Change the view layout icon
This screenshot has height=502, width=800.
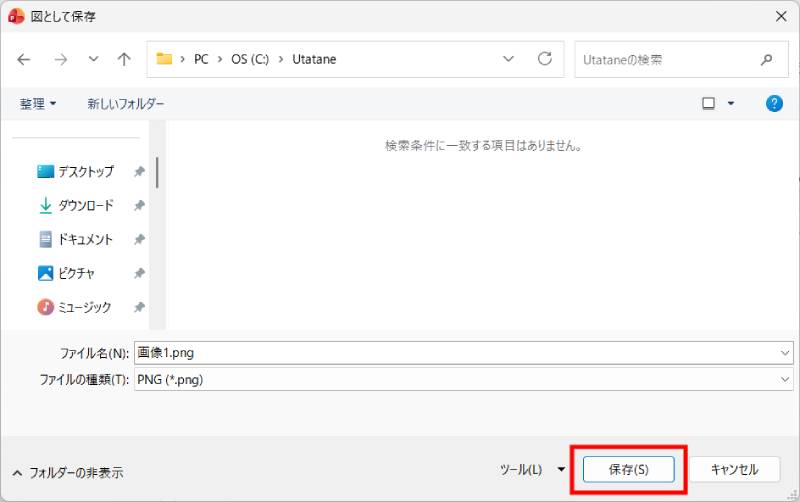[708, 104]
